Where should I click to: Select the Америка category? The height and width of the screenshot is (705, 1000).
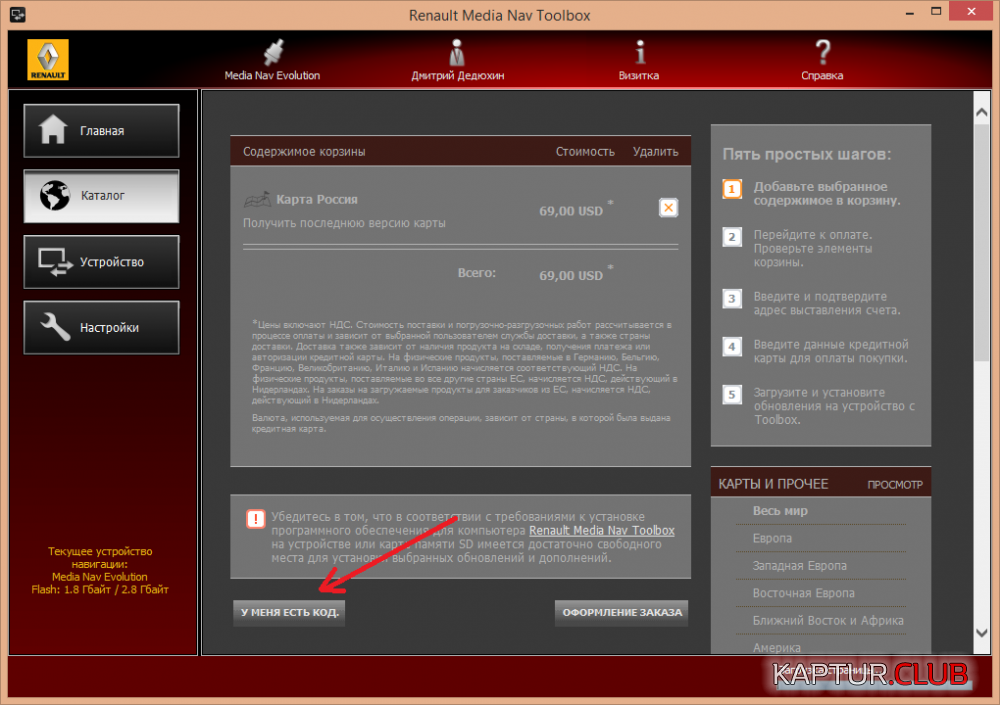[x=777, y=648]
